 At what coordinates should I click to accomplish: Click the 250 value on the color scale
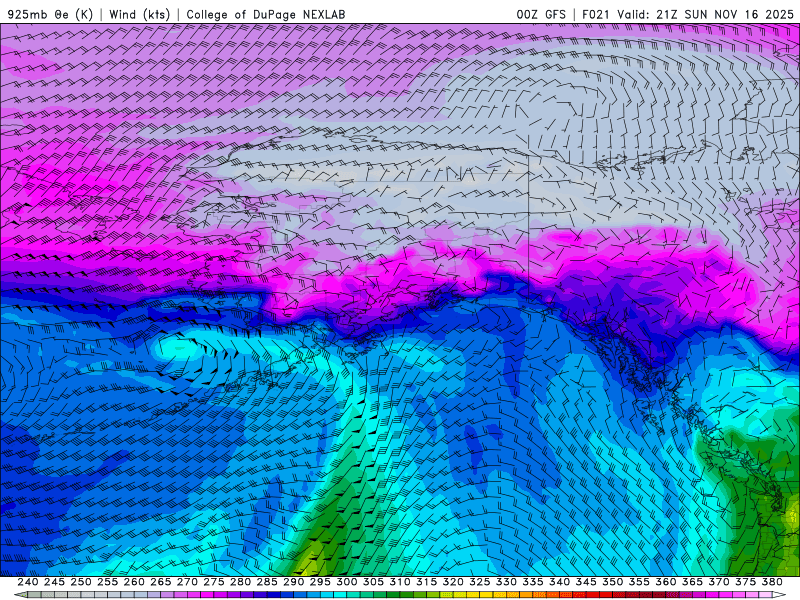click(81, 582)
